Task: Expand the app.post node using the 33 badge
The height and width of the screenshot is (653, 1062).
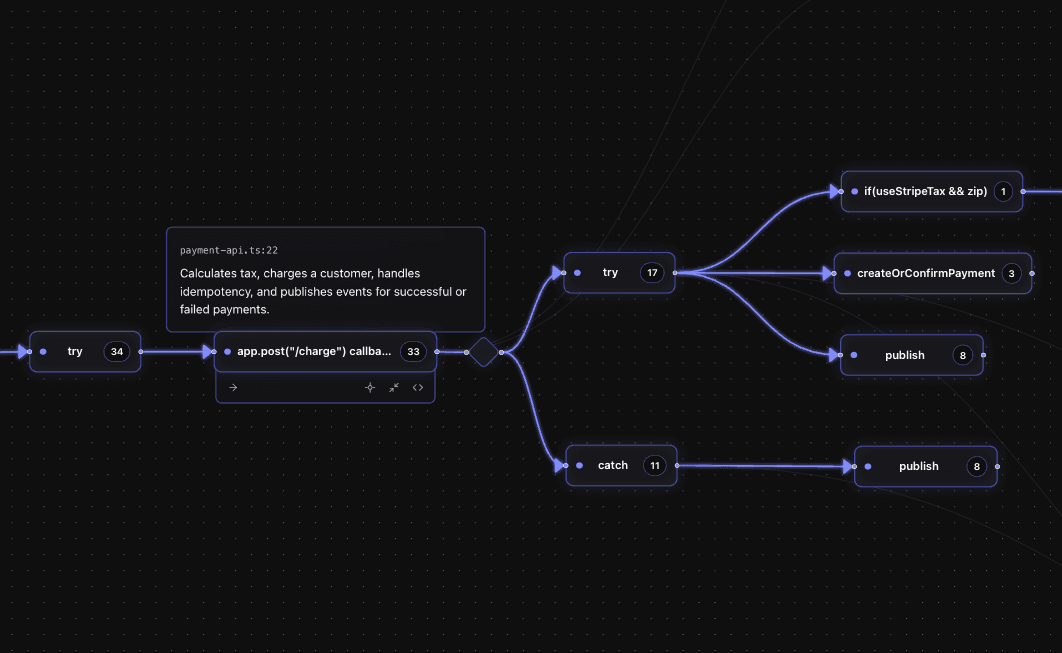Action: click(x=413, y=351)
